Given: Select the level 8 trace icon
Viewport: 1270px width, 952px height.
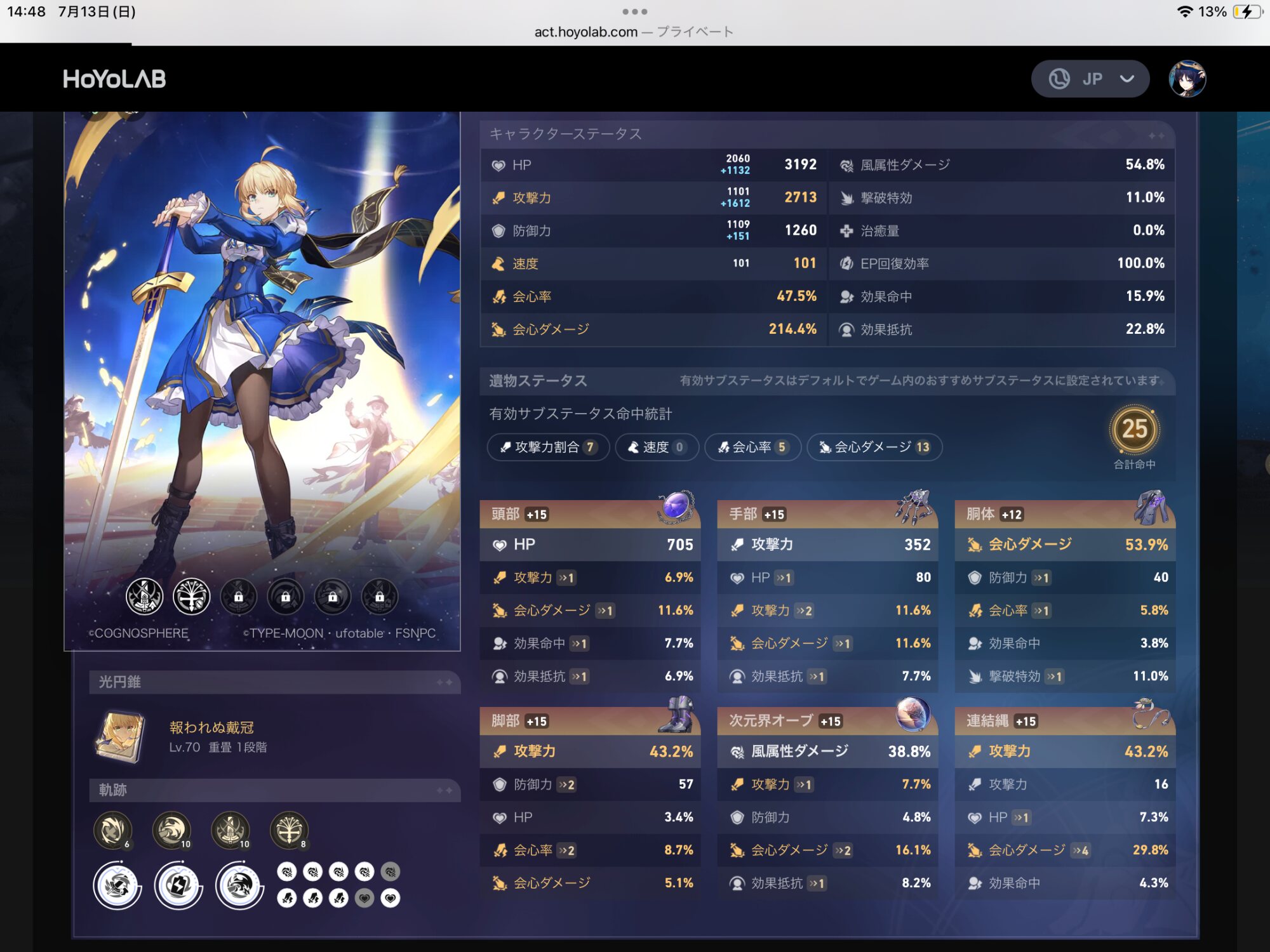Looking at the screenshot, I should pyautogui.click(x=289, y=830).
